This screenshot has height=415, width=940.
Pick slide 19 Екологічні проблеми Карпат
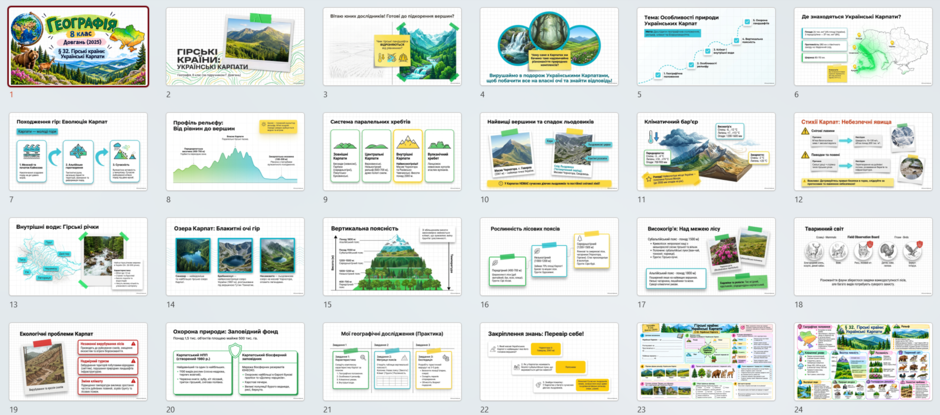pos(79,362)
